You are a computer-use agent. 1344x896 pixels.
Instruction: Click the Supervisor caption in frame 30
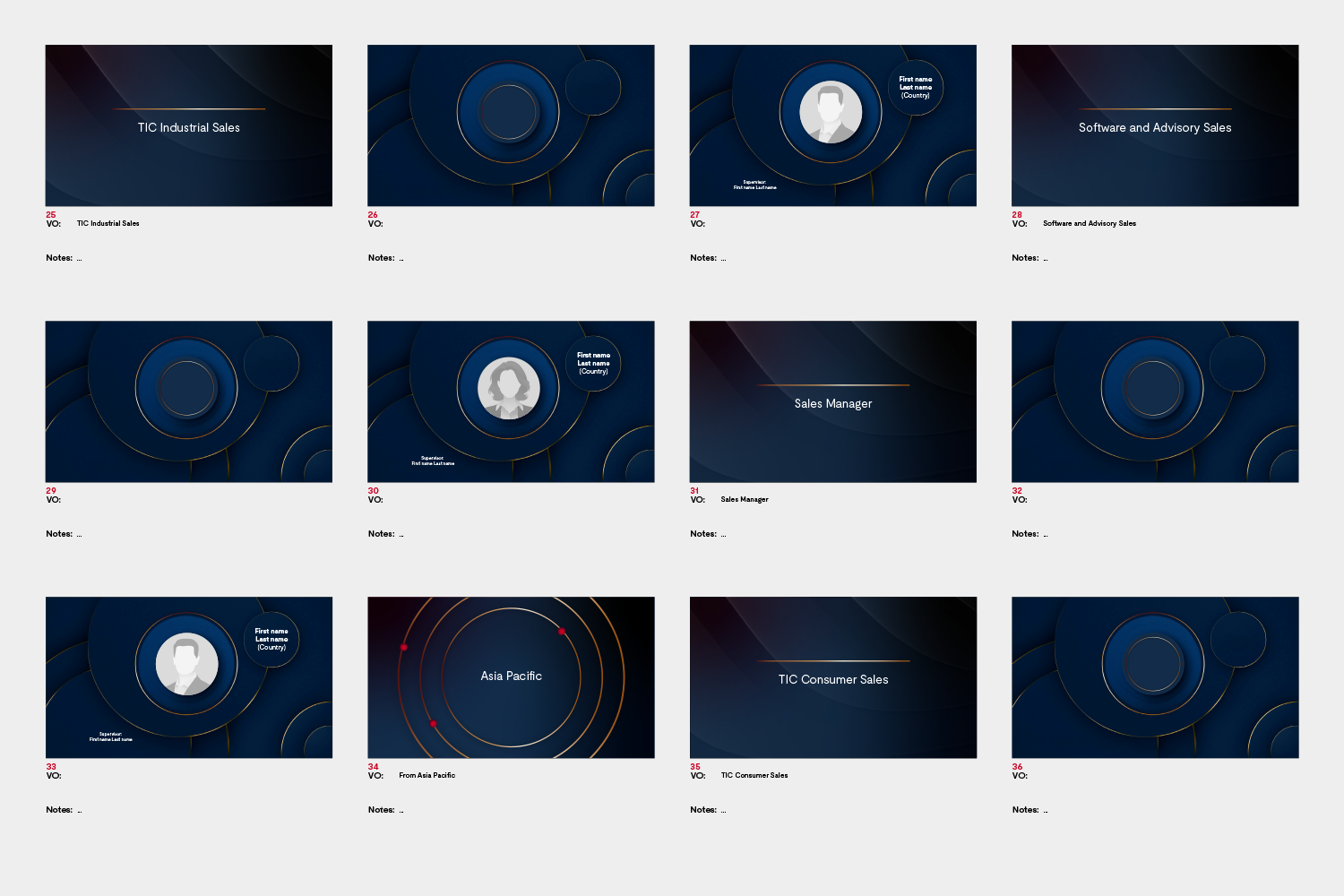(x=433, y=461)
